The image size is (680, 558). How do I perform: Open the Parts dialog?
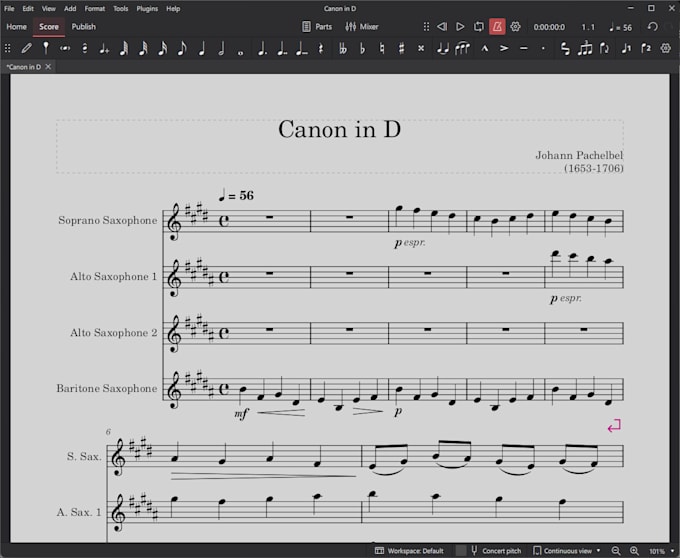tap(317, 27)
